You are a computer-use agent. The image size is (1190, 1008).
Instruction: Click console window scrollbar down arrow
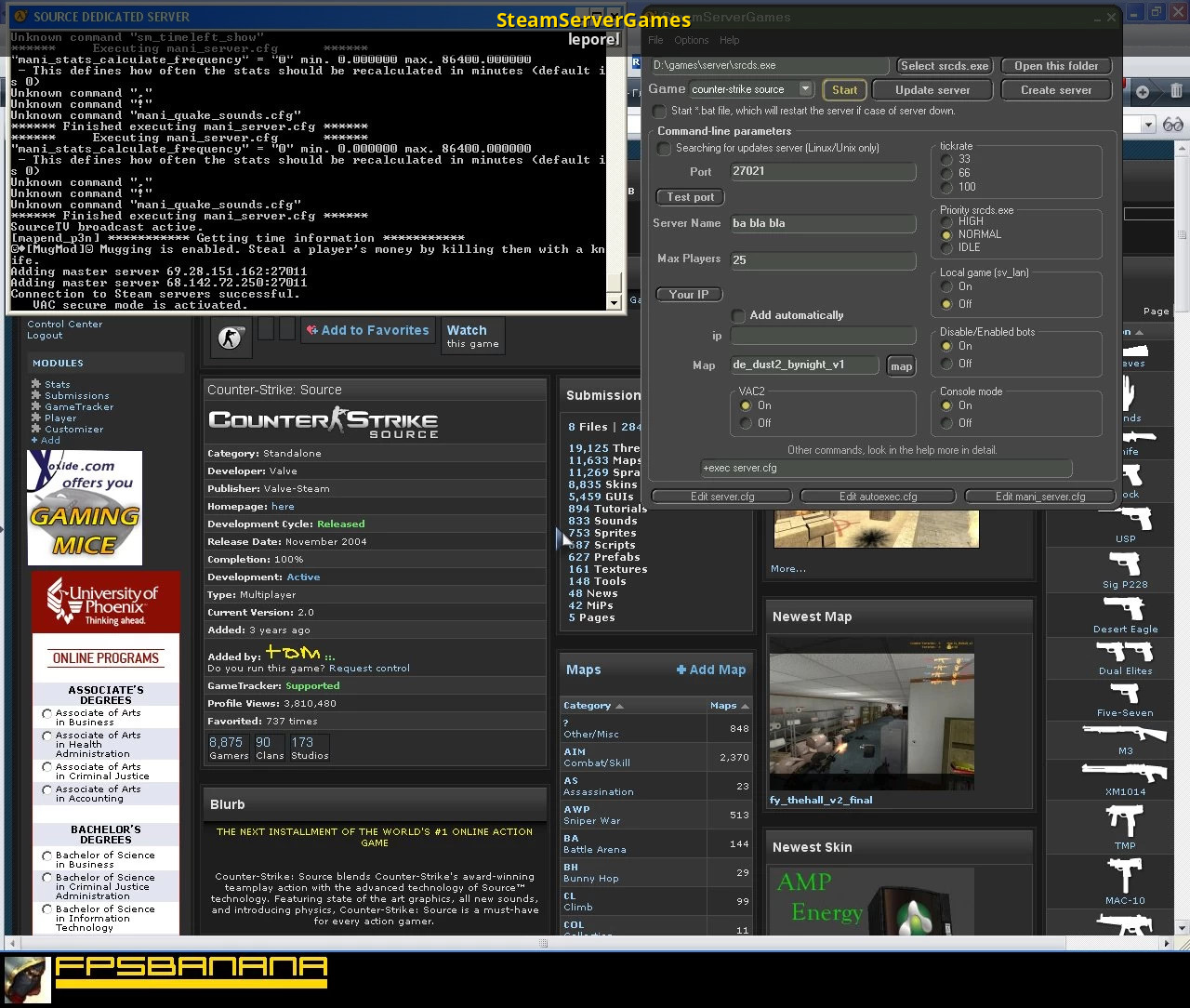614,302
